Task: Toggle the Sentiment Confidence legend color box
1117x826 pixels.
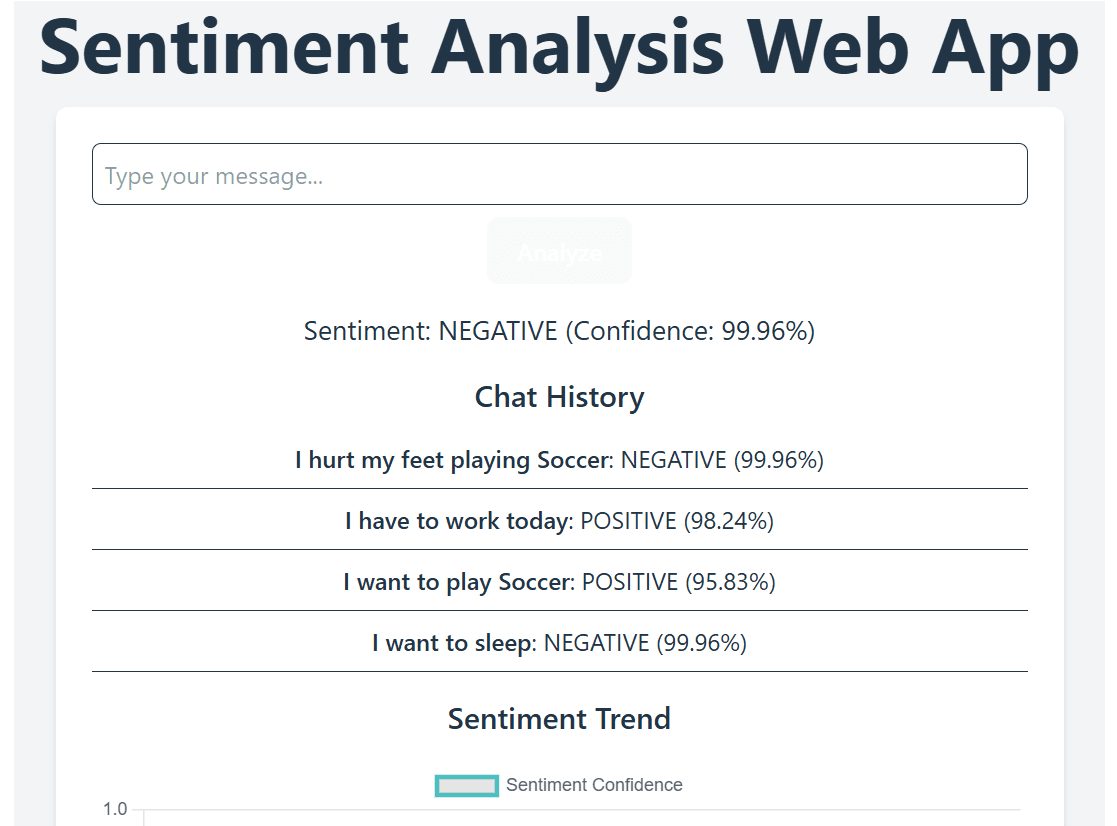Action: (x=467, y=786)
